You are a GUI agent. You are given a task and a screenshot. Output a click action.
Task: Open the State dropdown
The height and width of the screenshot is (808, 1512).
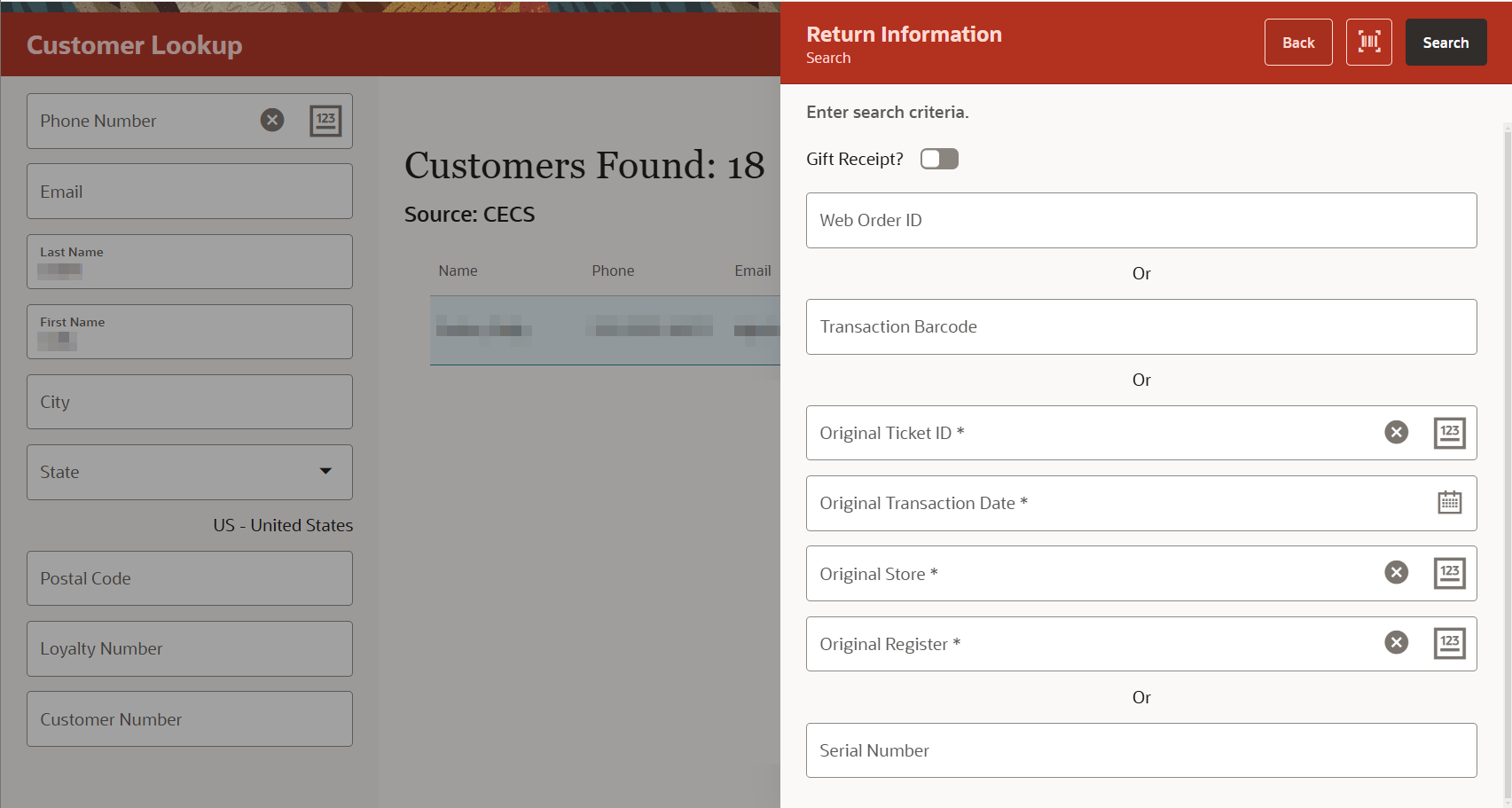(x=325, y=472)
